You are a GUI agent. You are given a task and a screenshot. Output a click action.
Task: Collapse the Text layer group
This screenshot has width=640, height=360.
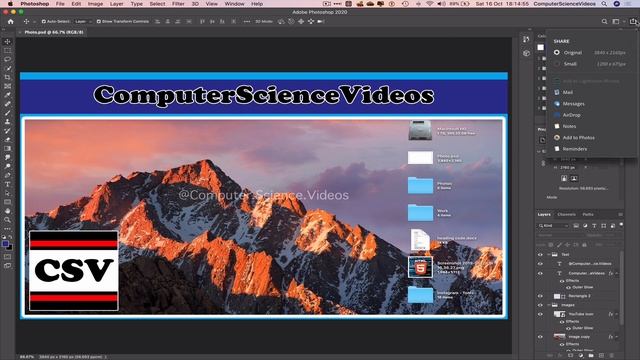tap(549, 255)
